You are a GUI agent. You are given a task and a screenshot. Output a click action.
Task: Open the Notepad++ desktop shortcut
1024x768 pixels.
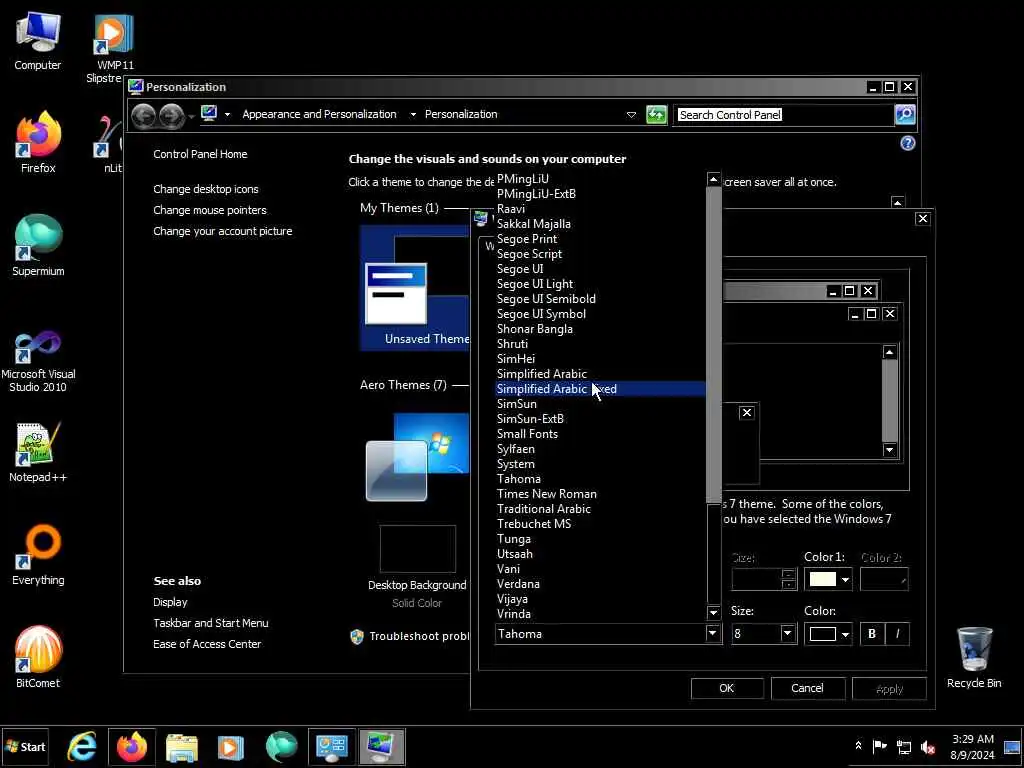[38, 452]
